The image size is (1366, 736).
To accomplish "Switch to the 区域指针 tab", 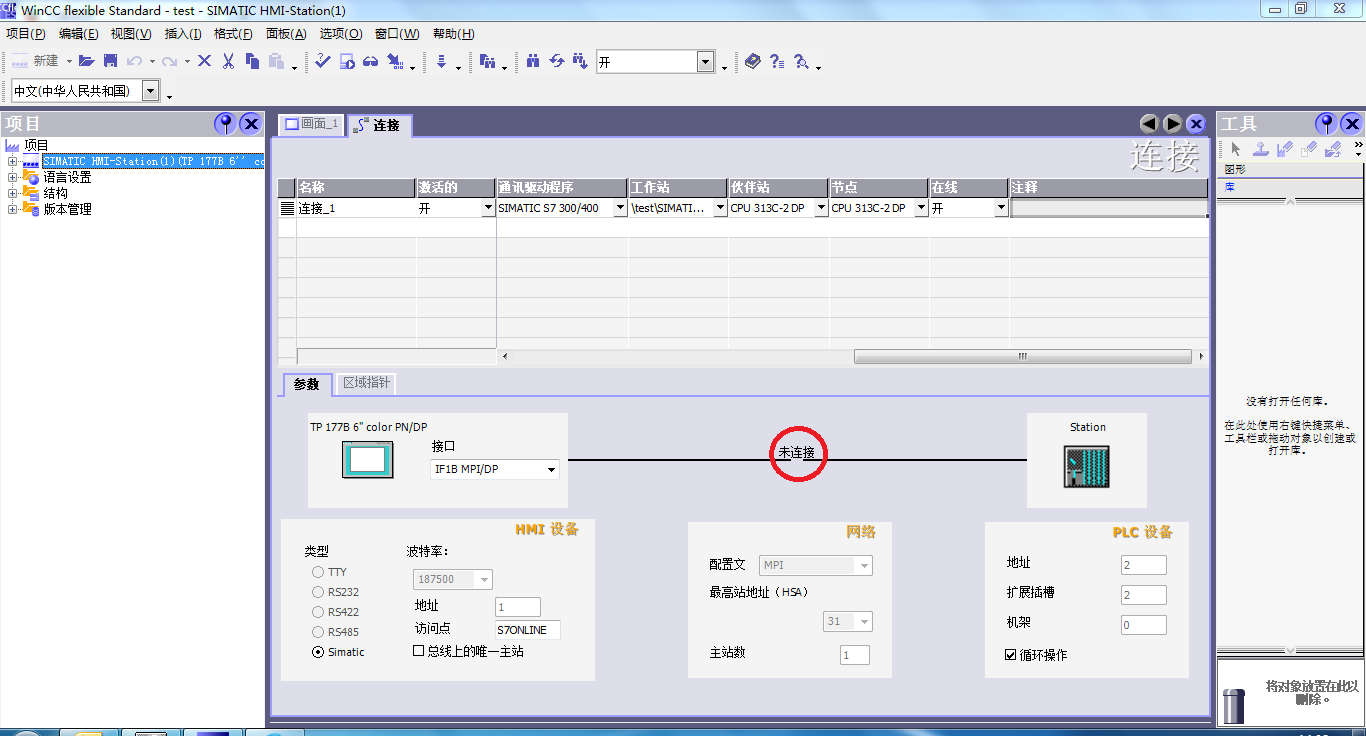I will click(367, 383).
